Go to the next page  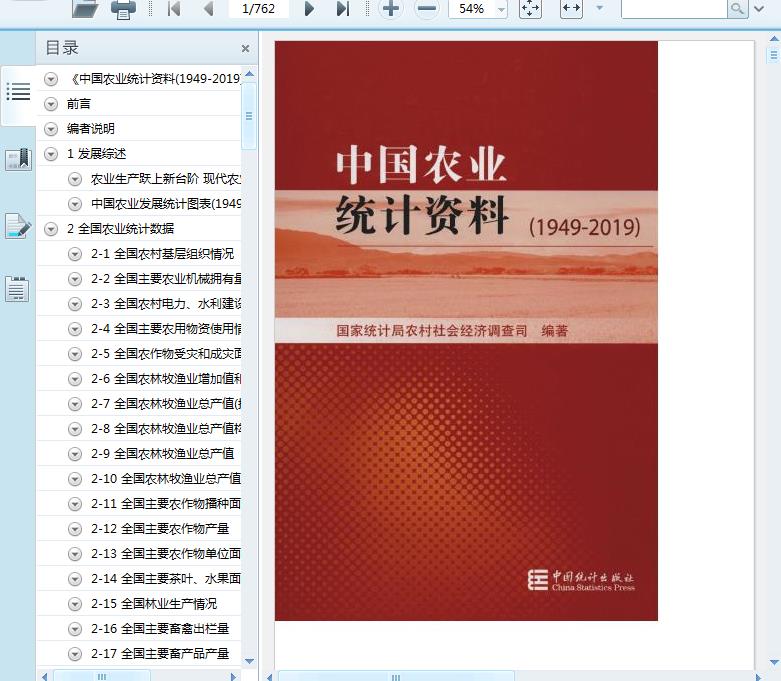click(309, 8)
